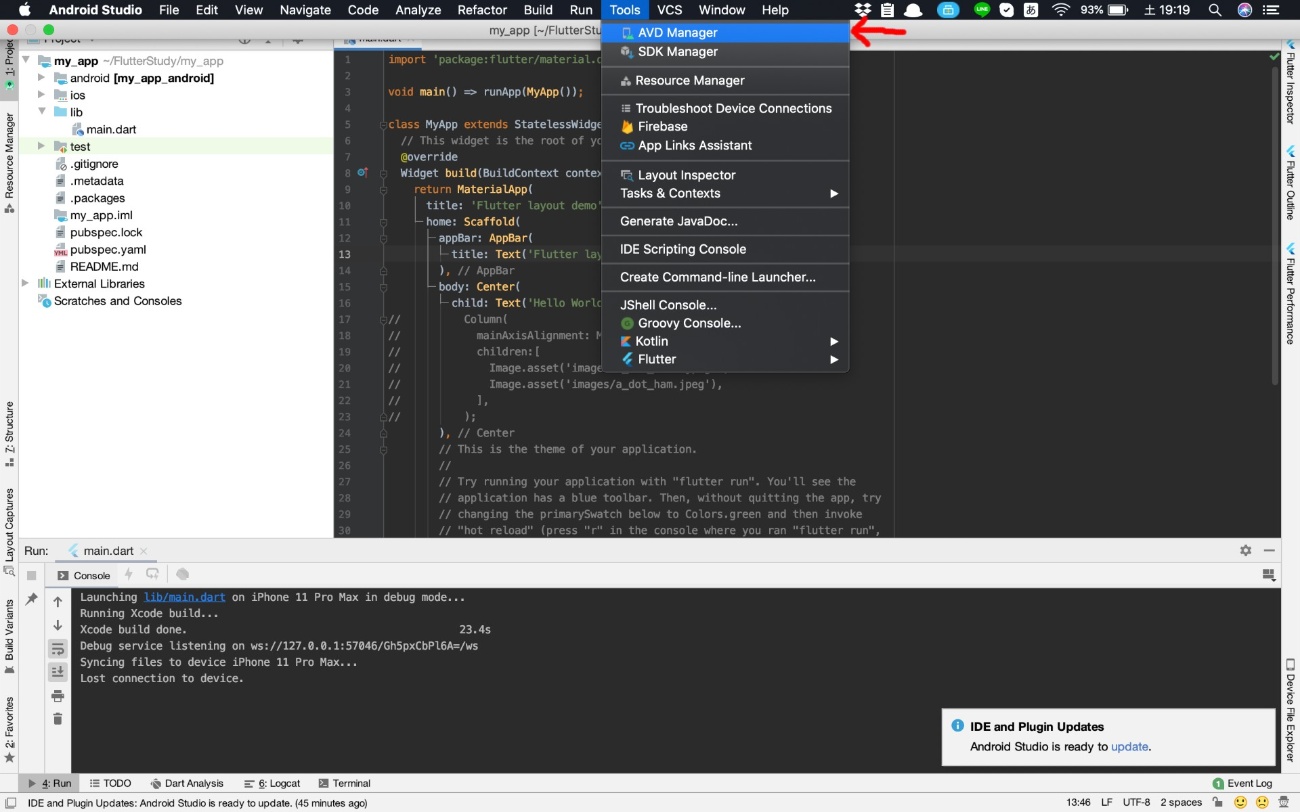Open Flutter Performance side panel
Image resolution: width=1300 pixels, height=812 pixels.
click(1290, 294)
